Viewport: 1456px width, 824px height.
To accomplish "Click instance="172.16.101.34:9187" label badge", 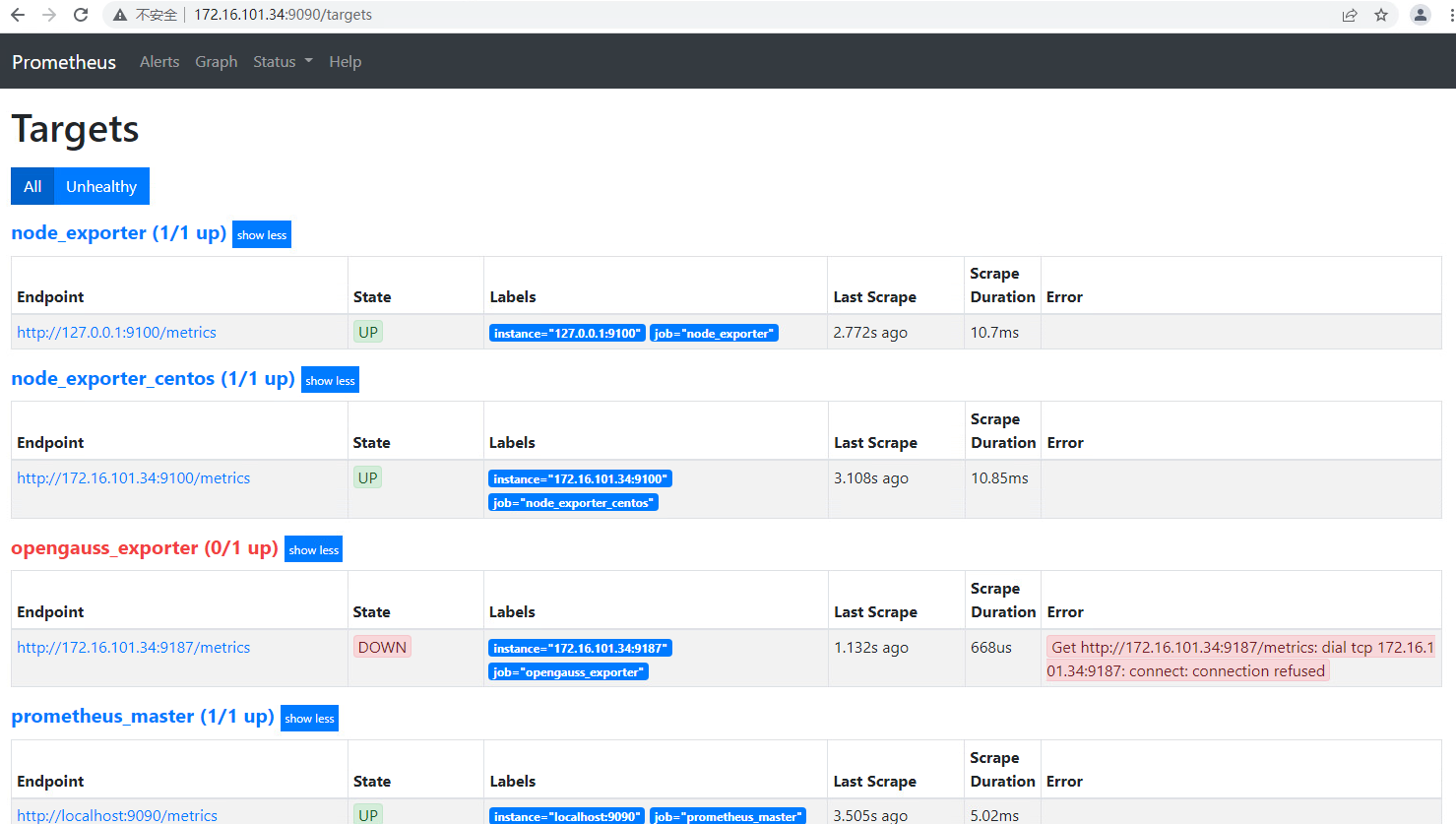I will click(x=580, y=648).
